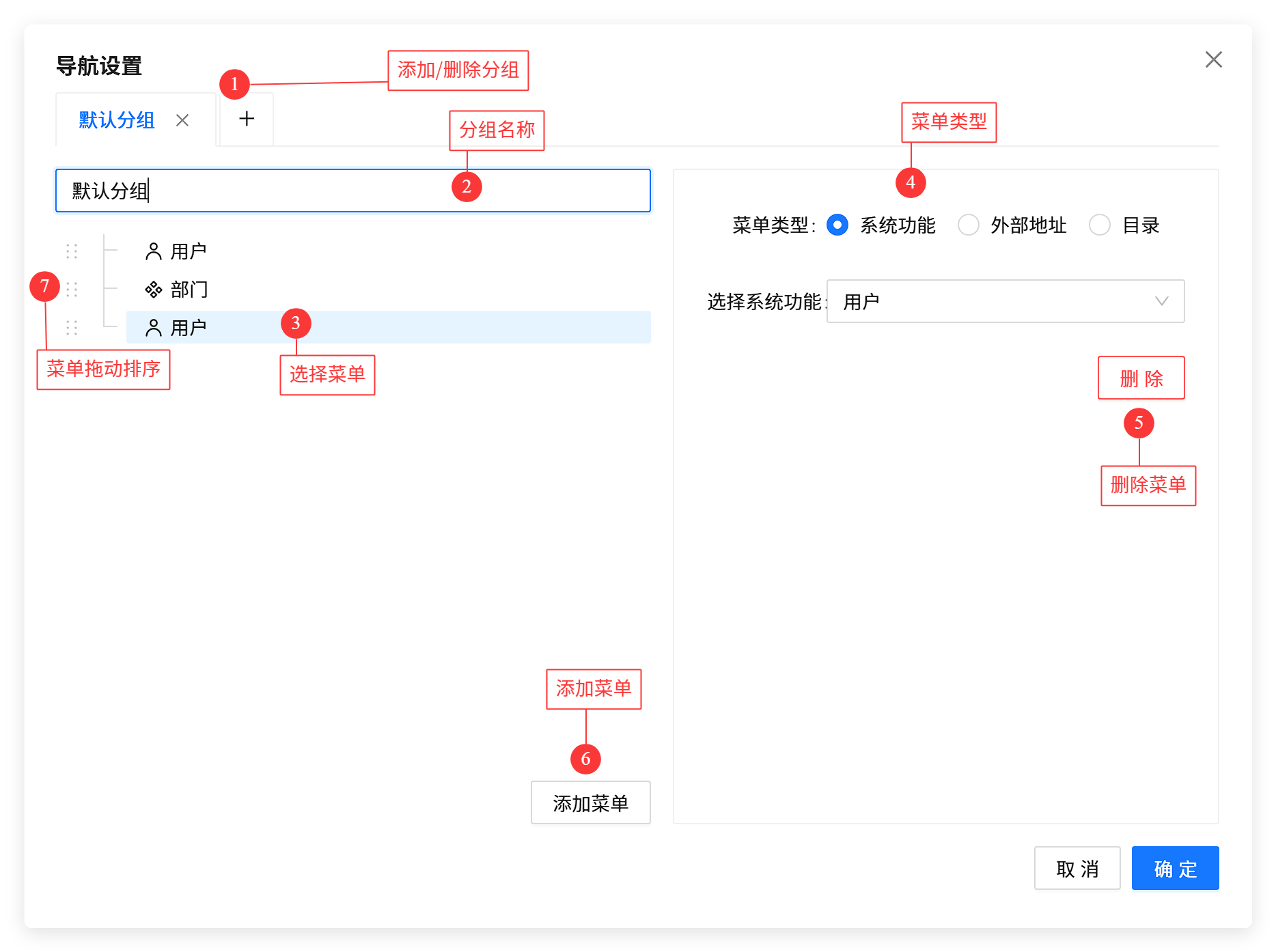
Task: Choose the 目录 menu type radio
Action: [x=1100, y=225]
